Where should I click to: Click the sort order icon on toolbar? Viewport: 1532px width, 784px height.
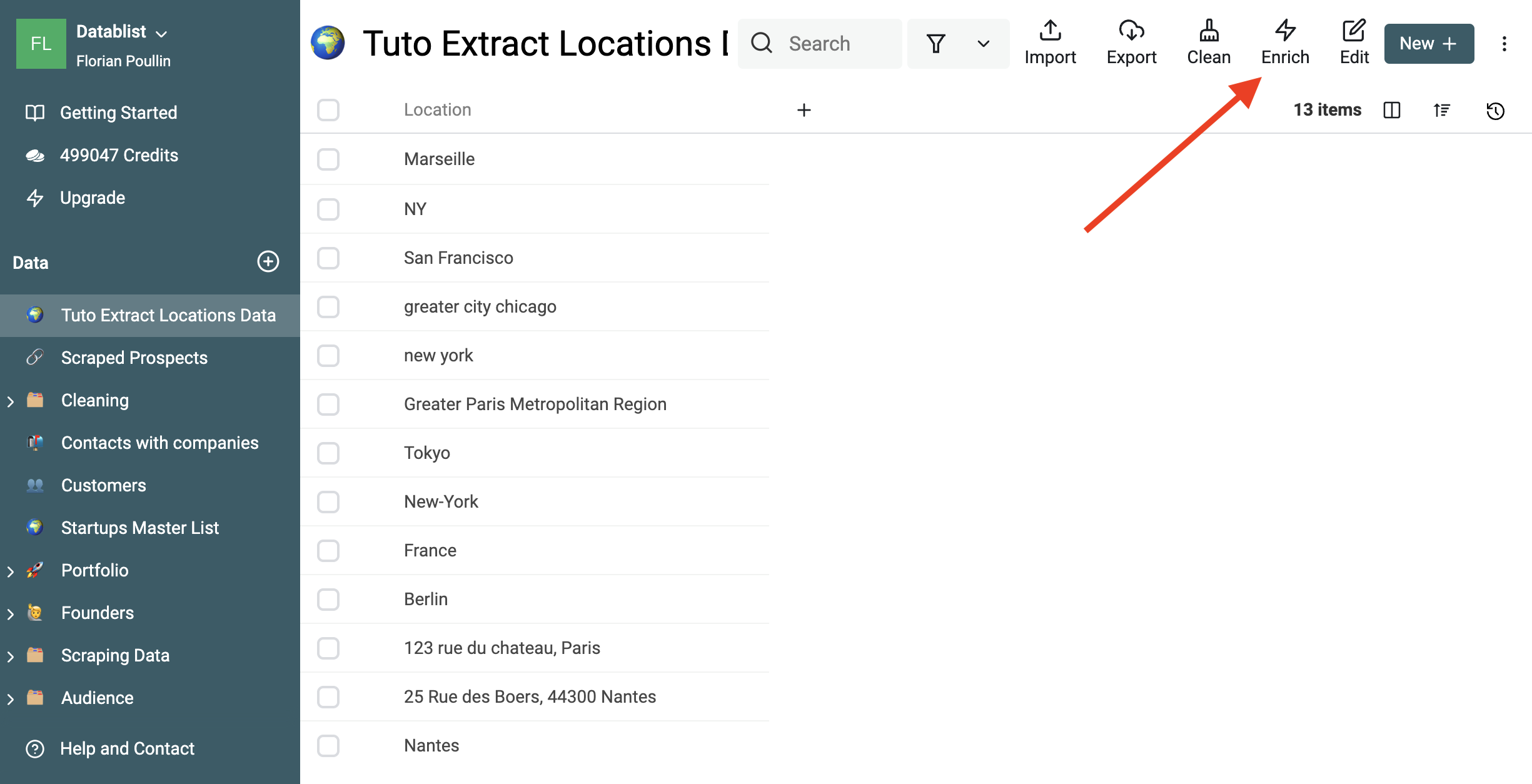click(1443, 109)
